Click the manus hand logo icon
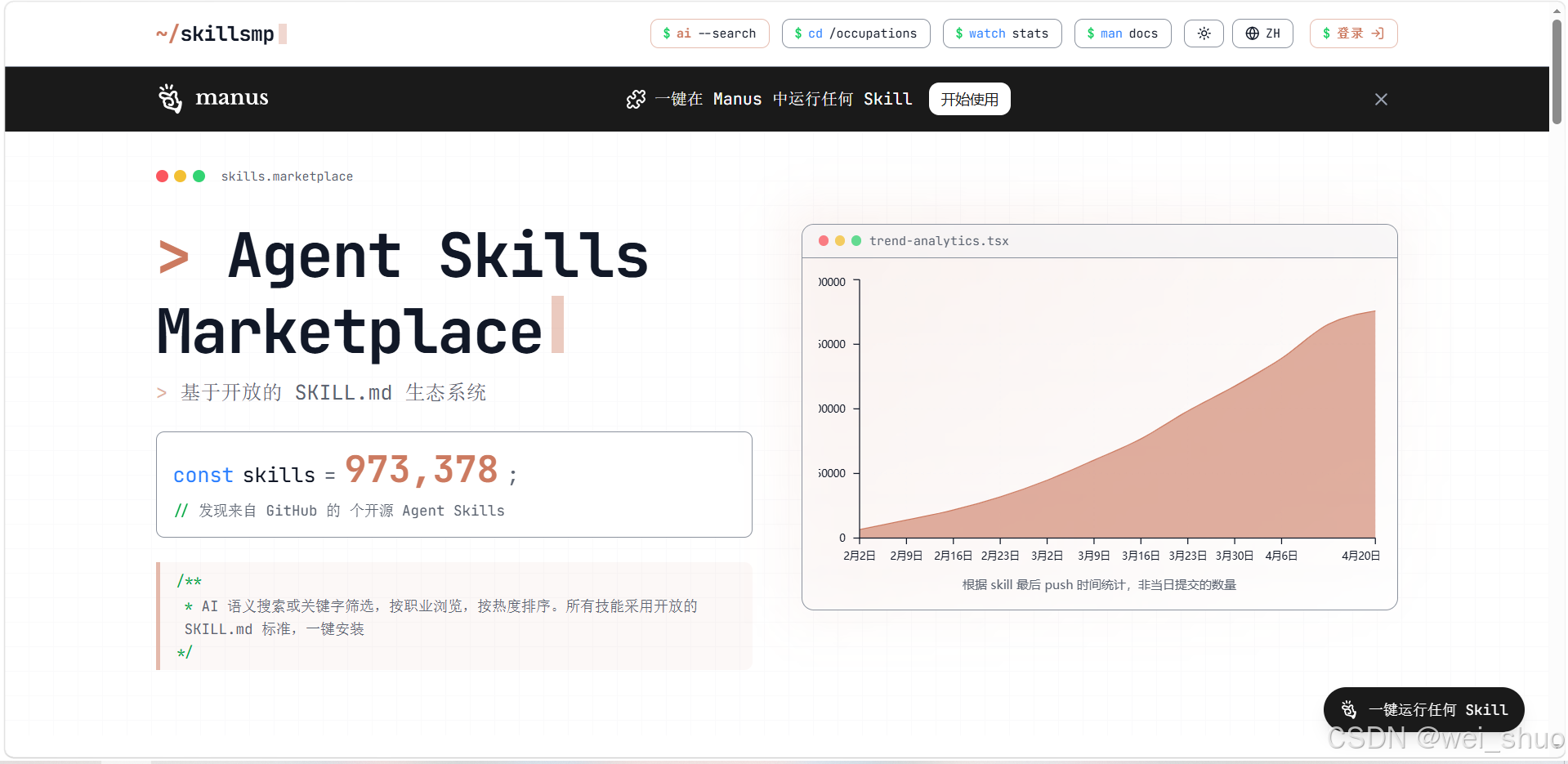 click(170, 98)
